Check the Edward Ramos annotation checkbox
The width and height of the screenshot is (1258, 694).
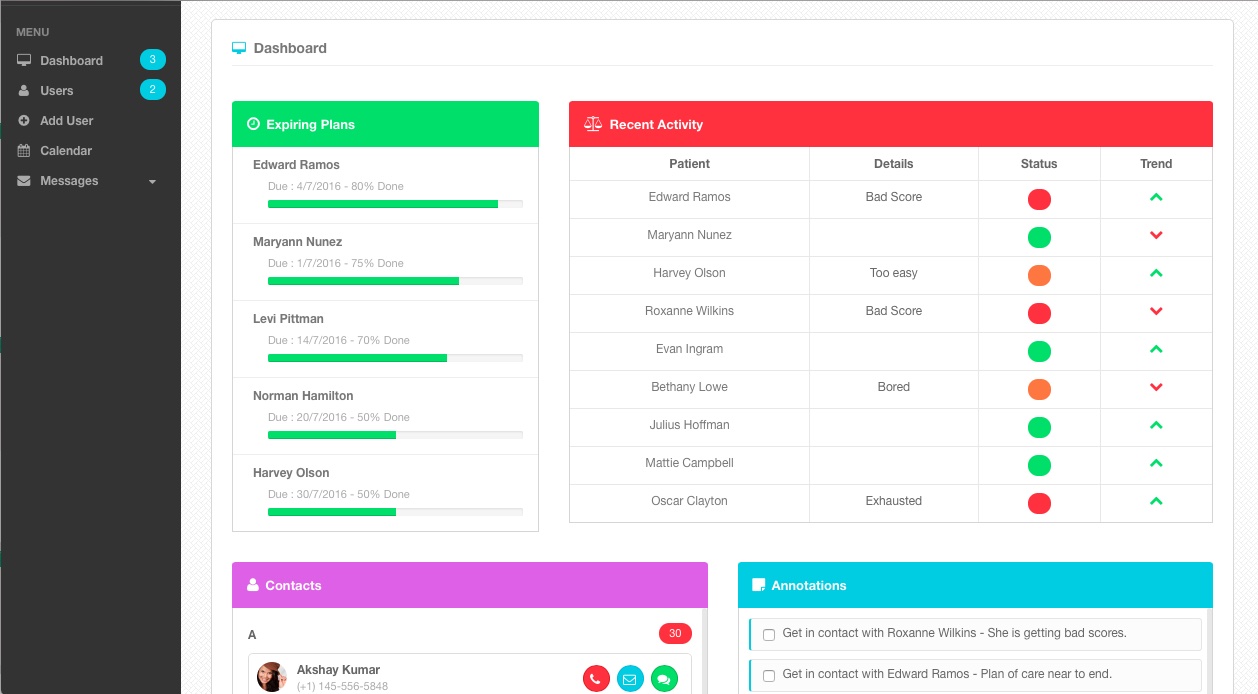768,676
